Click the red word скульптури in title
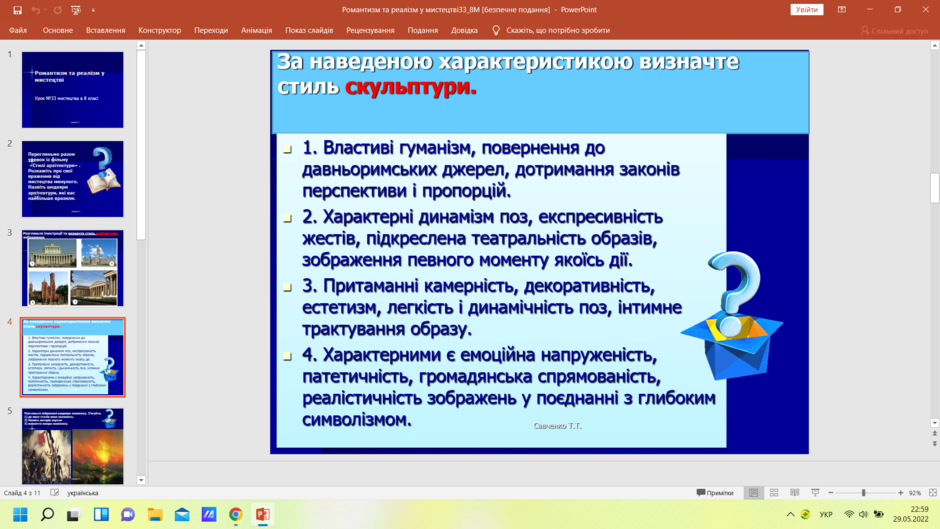This screenshot has height=529, width=940. point(411,87)
